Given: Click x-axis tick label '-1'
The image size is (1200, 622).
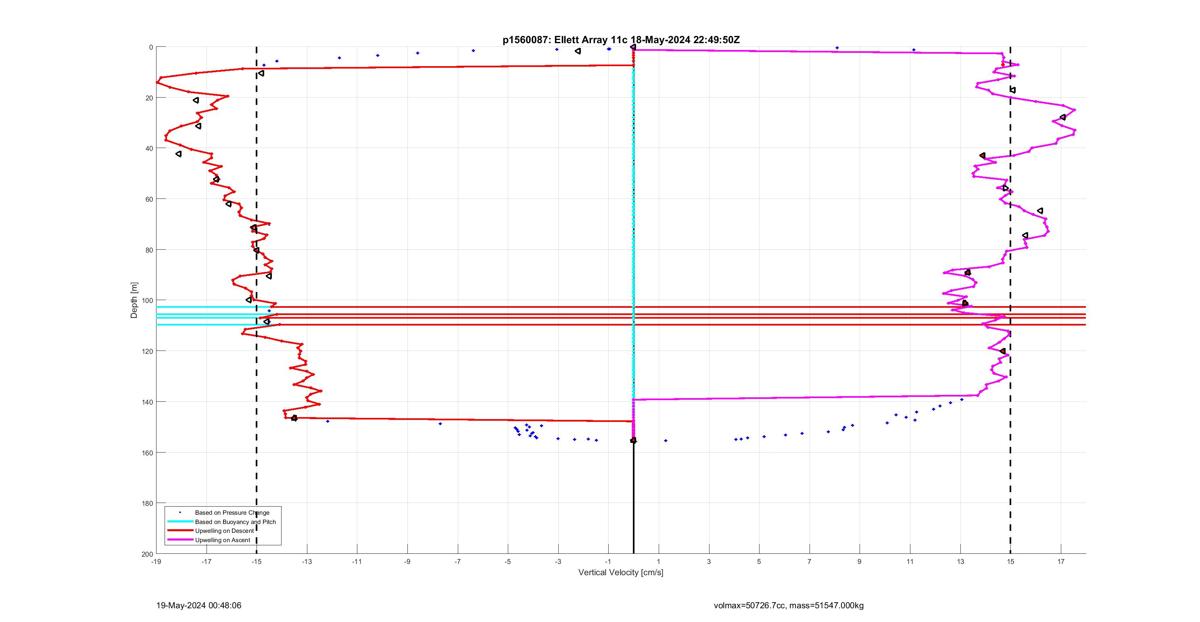Looking at the screenshot, I should click(608, 562).
